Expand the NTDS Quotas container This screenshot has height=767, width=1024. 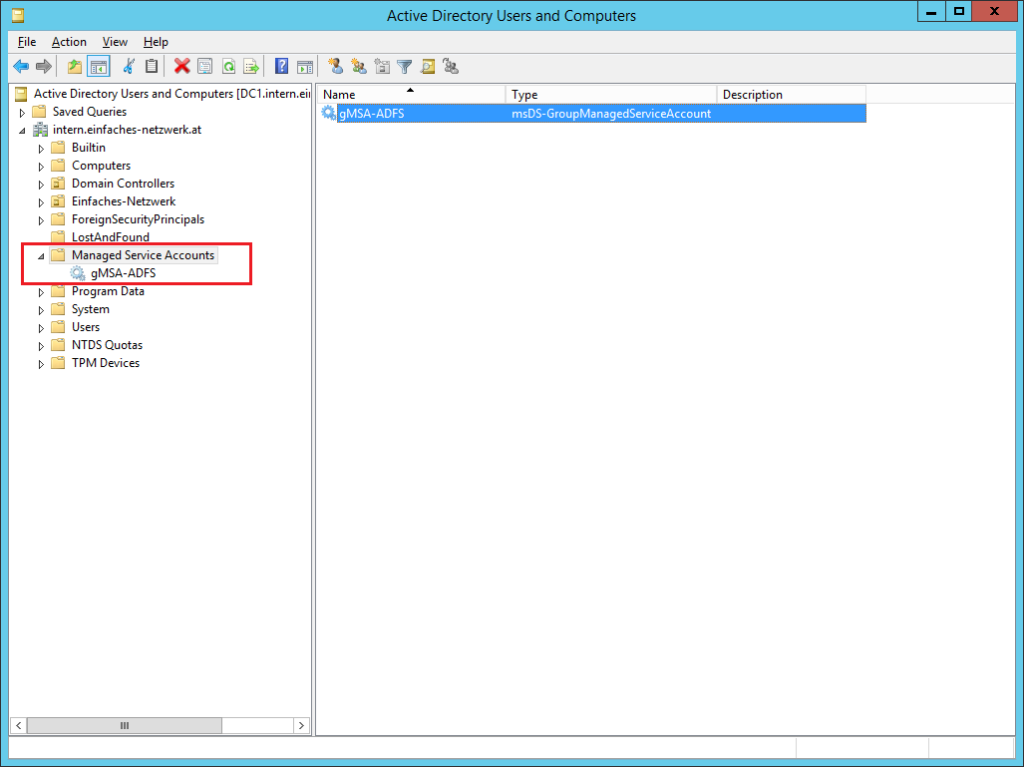click(40, 346)
